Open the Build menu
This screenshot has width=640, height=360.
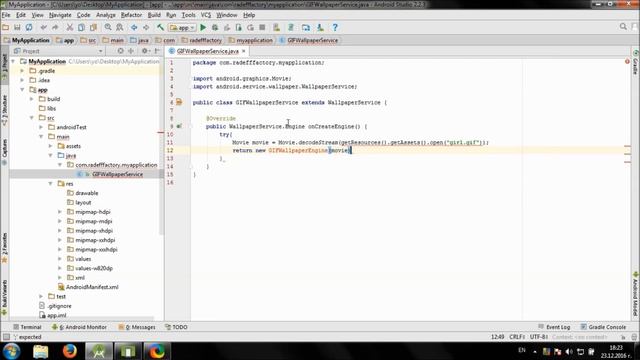pyautogui.click(x=154, y=15)
